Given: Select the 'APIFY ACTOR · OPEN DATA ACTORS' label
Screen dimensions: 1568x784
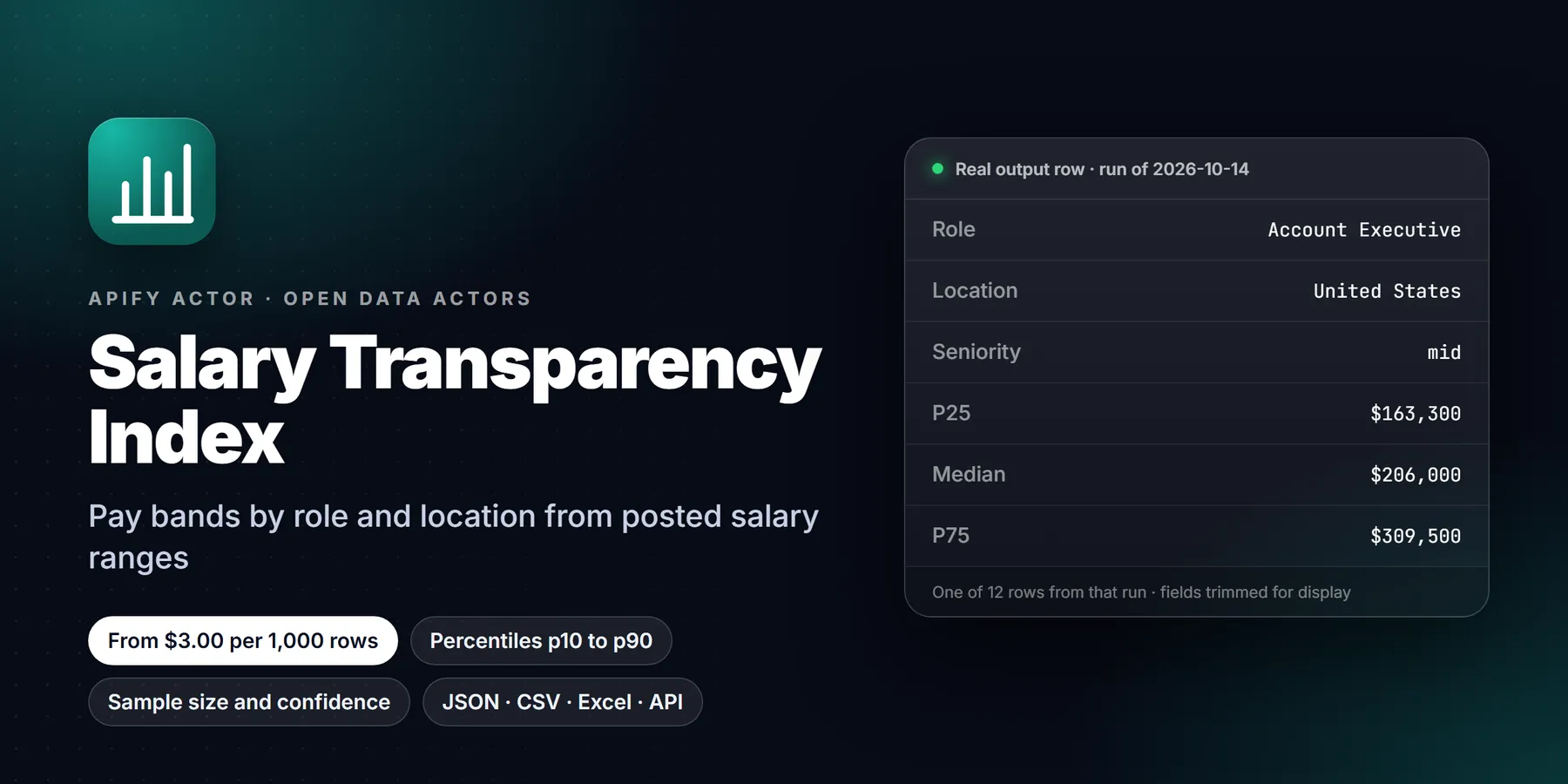Looking at the screenshot, I should click(310, 299).
